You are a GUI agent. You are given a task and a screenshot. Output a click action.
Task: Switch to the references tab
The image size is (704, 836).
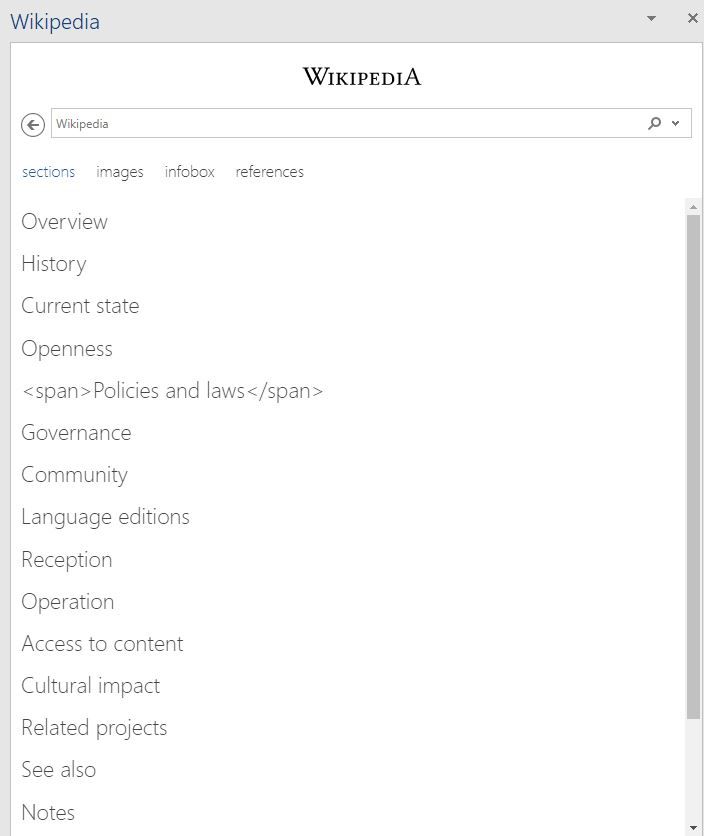pyautogui.click(x=270, y=172)
